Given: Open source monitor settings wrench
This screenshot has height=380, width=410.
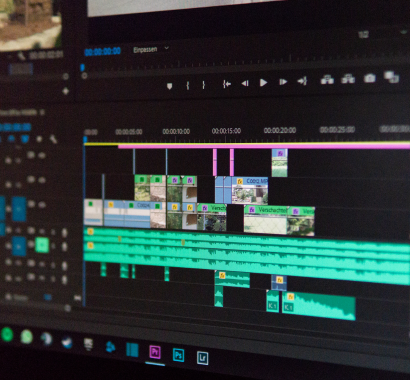Looking at the screenshot, I should [x=21, y=56].
